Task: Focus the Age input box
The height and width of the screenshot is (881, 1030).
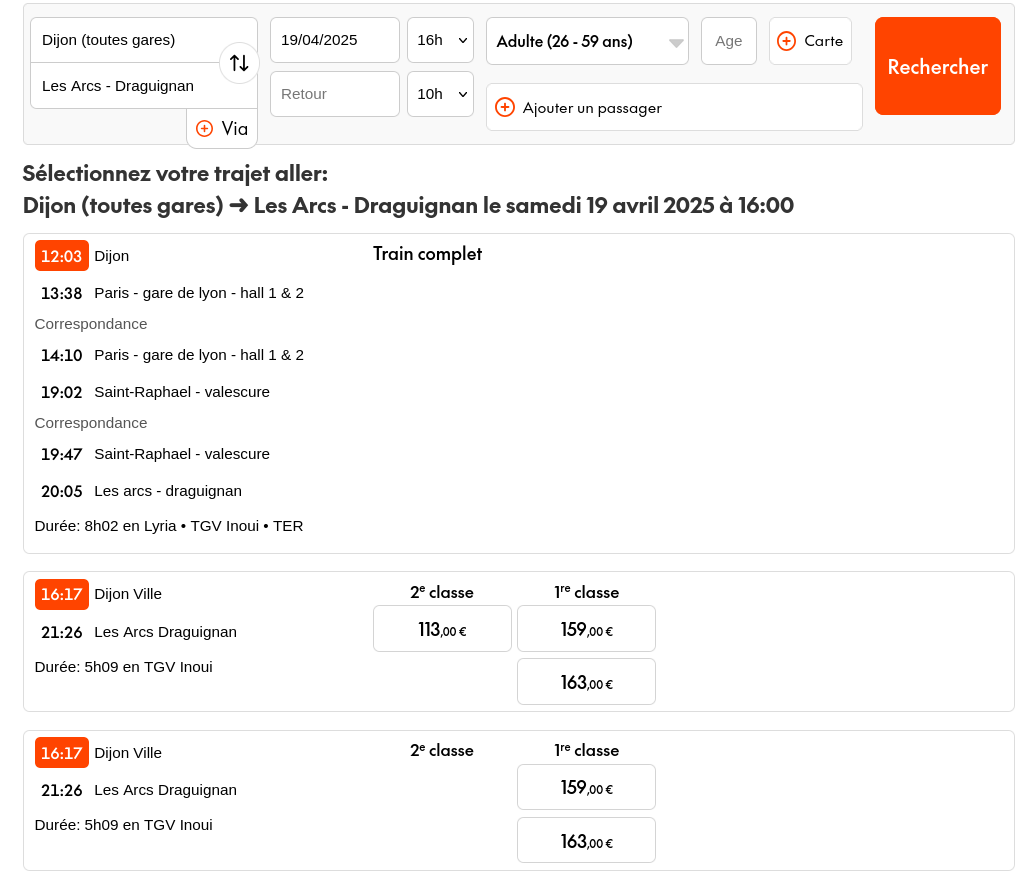Action: click(728, 41)
